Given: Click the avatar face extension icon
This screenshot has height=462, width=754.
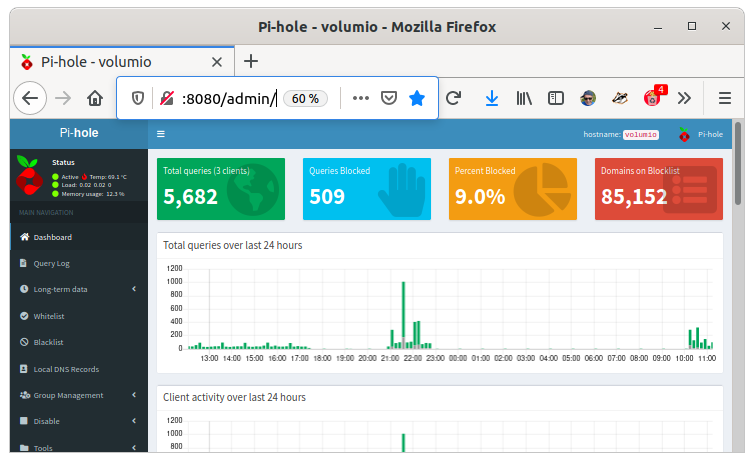Looking at the screenshot, I should 588,98.
